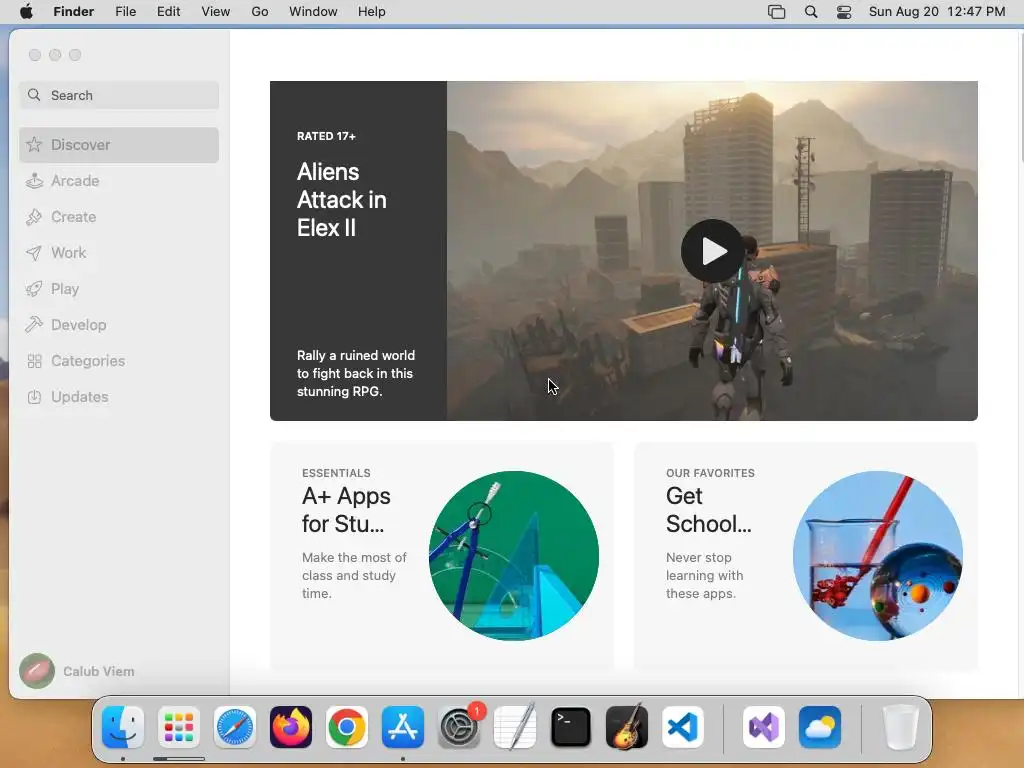Click the date and time in menu bar

[937, 12]
